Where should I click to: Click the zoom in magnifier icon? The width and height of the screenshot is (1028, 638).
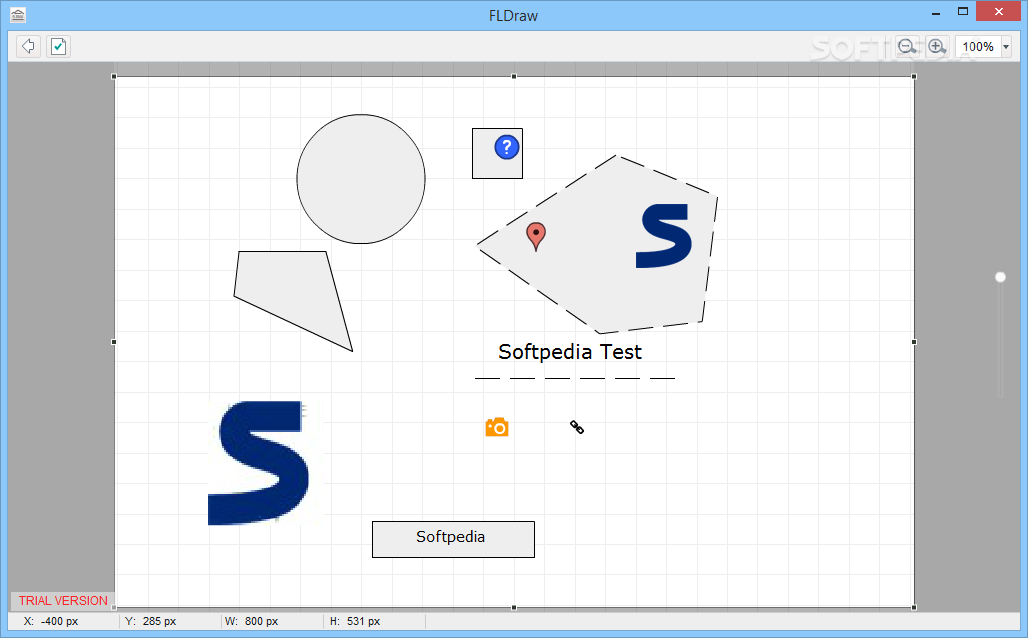(x=937, y=47)
